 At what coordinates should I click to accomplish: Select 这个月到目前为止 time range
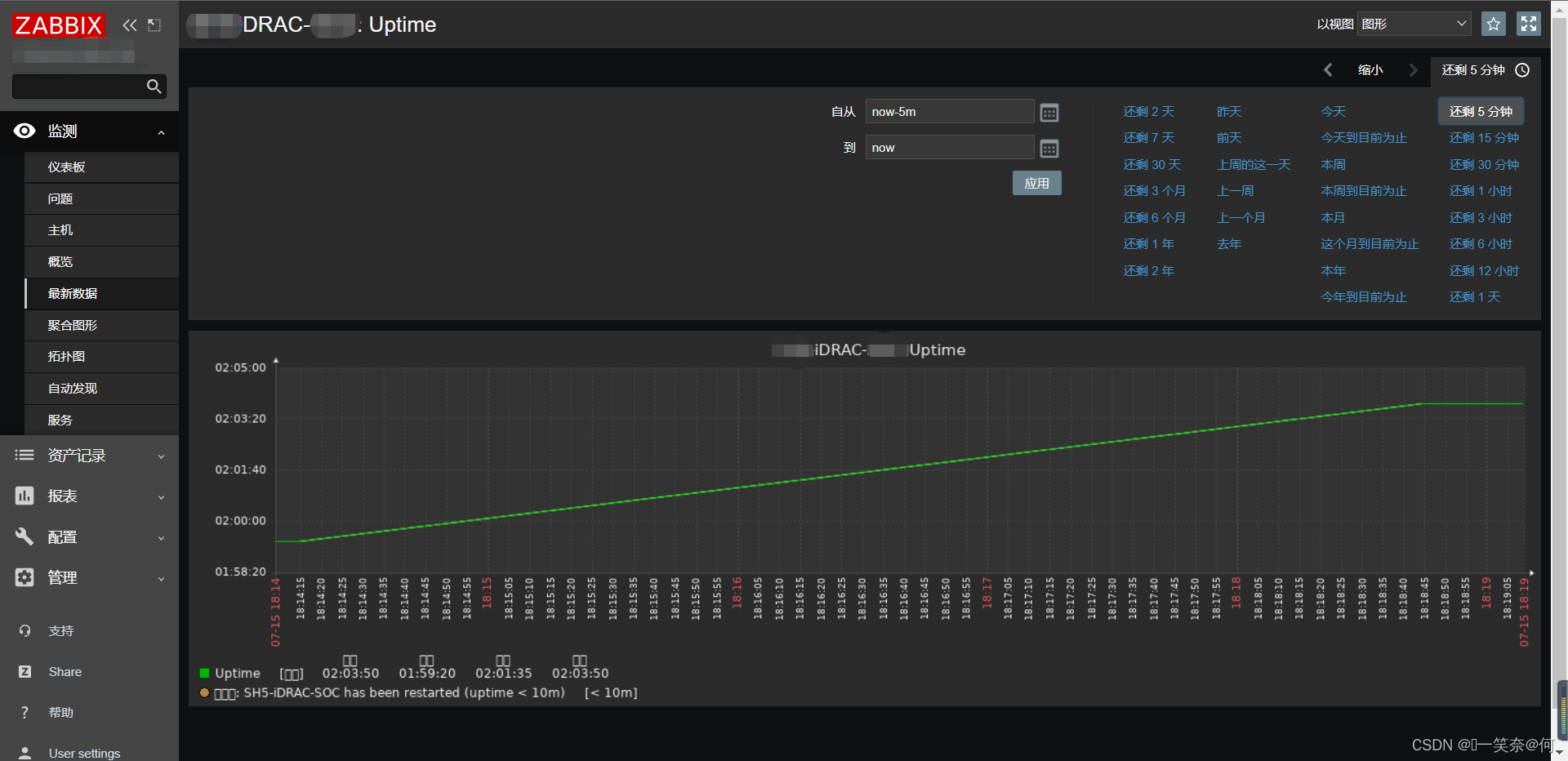1370,244
